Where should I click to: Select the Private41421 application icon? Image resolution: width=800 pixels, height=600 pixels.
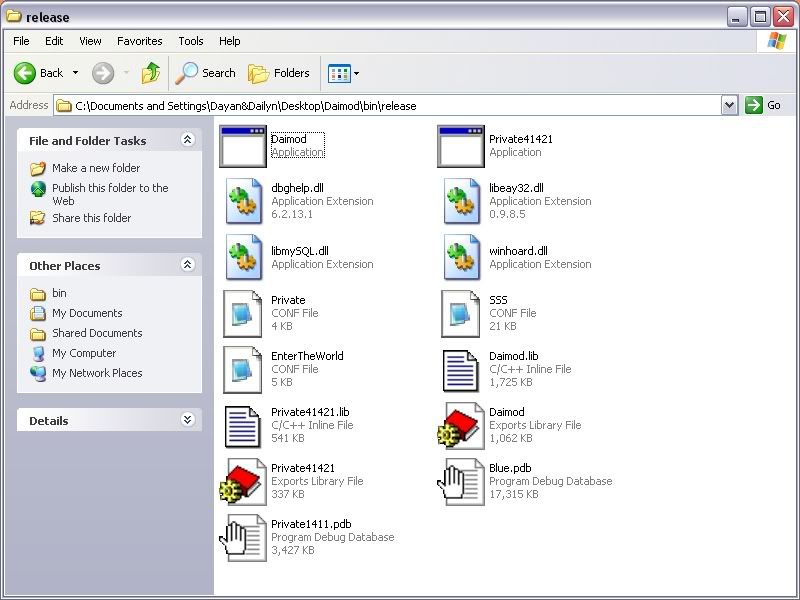click(x=461, y=146)
